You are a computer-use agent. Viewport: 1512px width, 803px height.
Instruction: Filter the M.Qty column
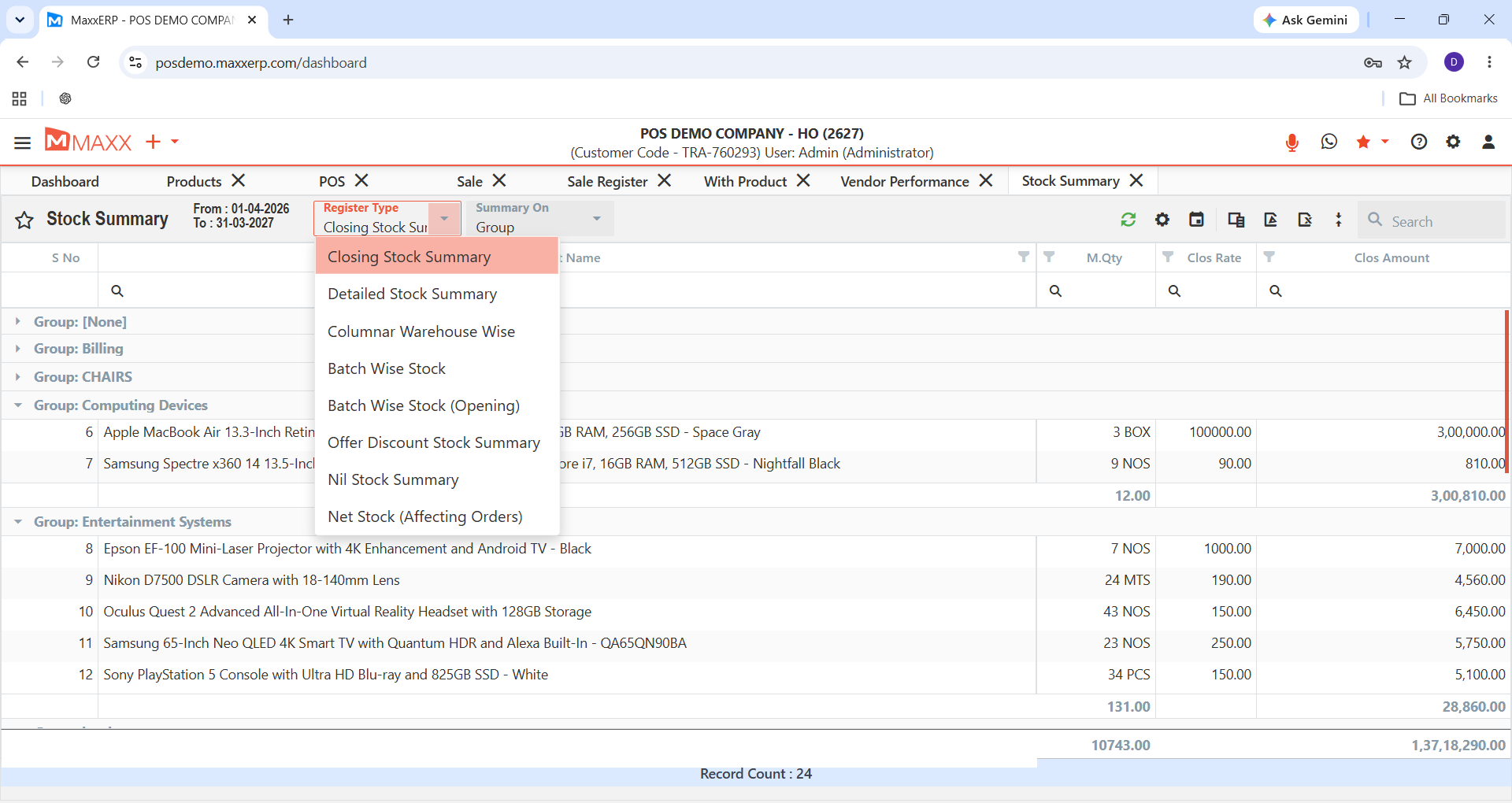pyautogui.click(x=1049, y=257)
